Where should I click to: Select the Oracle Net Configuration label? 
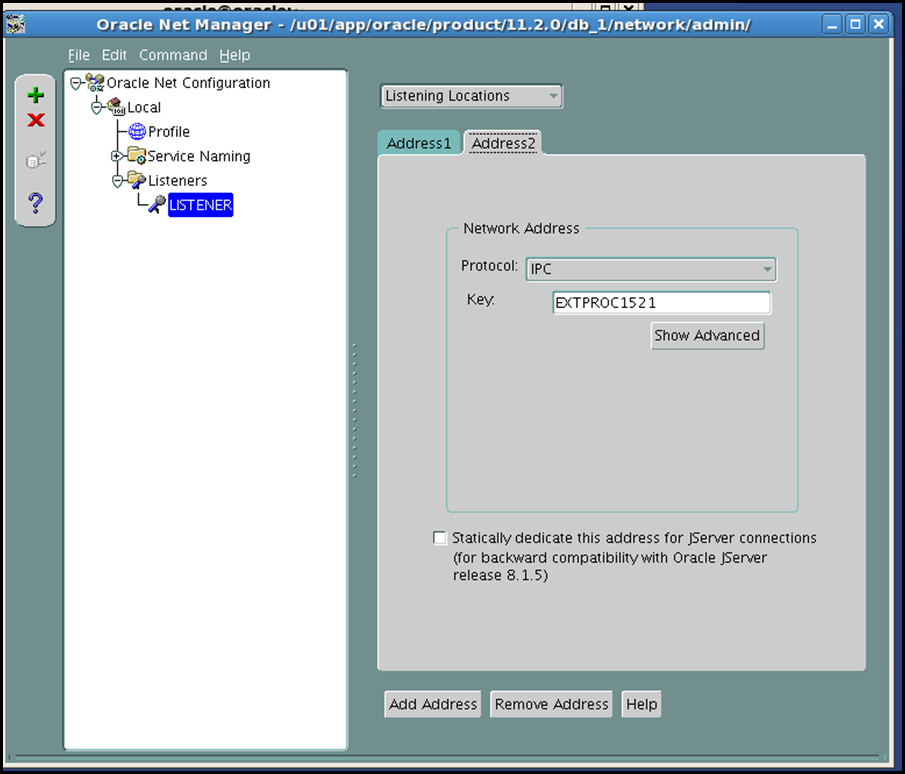click(188, 83)
